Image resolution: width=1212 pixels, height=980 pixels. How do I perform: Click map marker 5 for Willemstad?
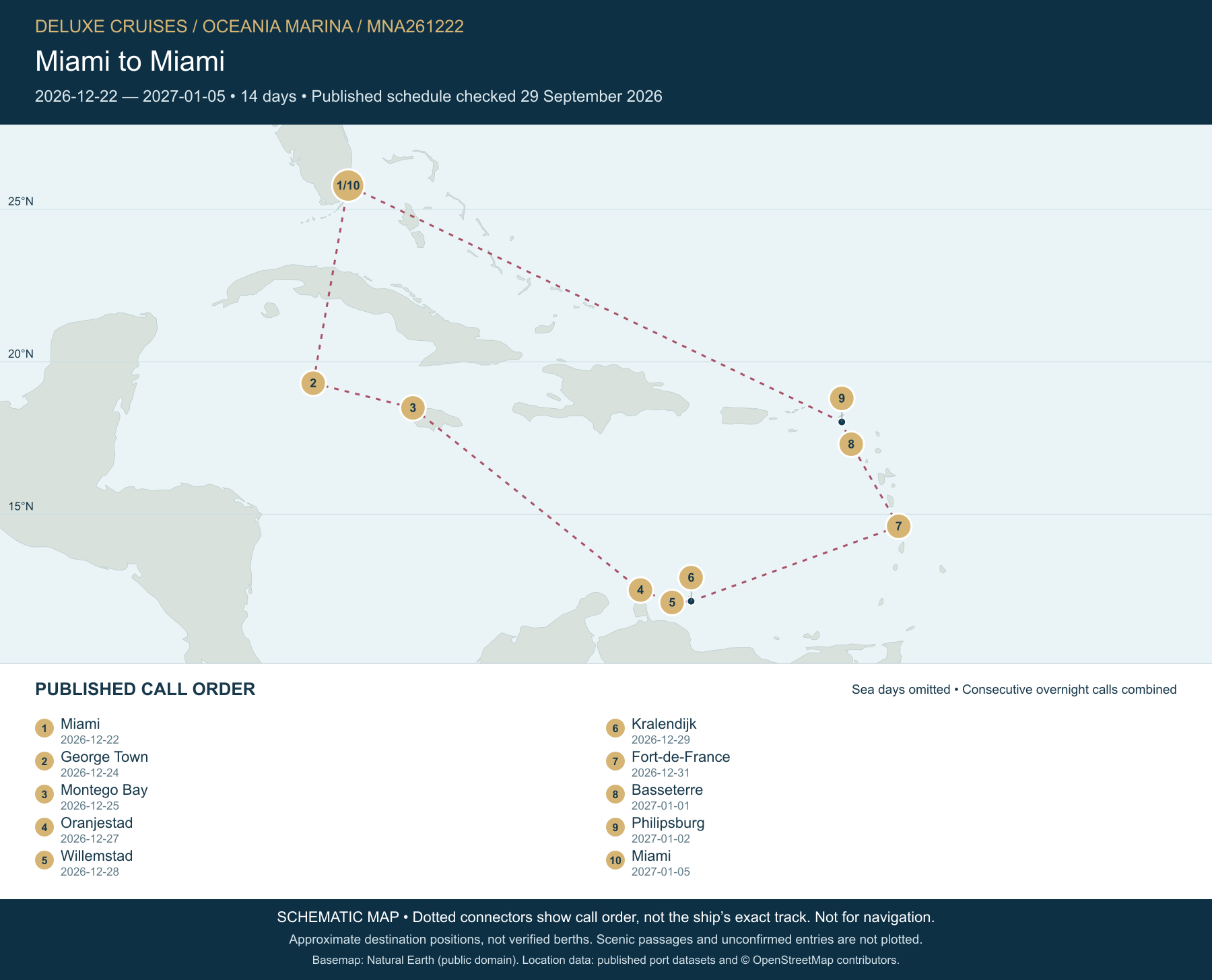click(672, 602)
